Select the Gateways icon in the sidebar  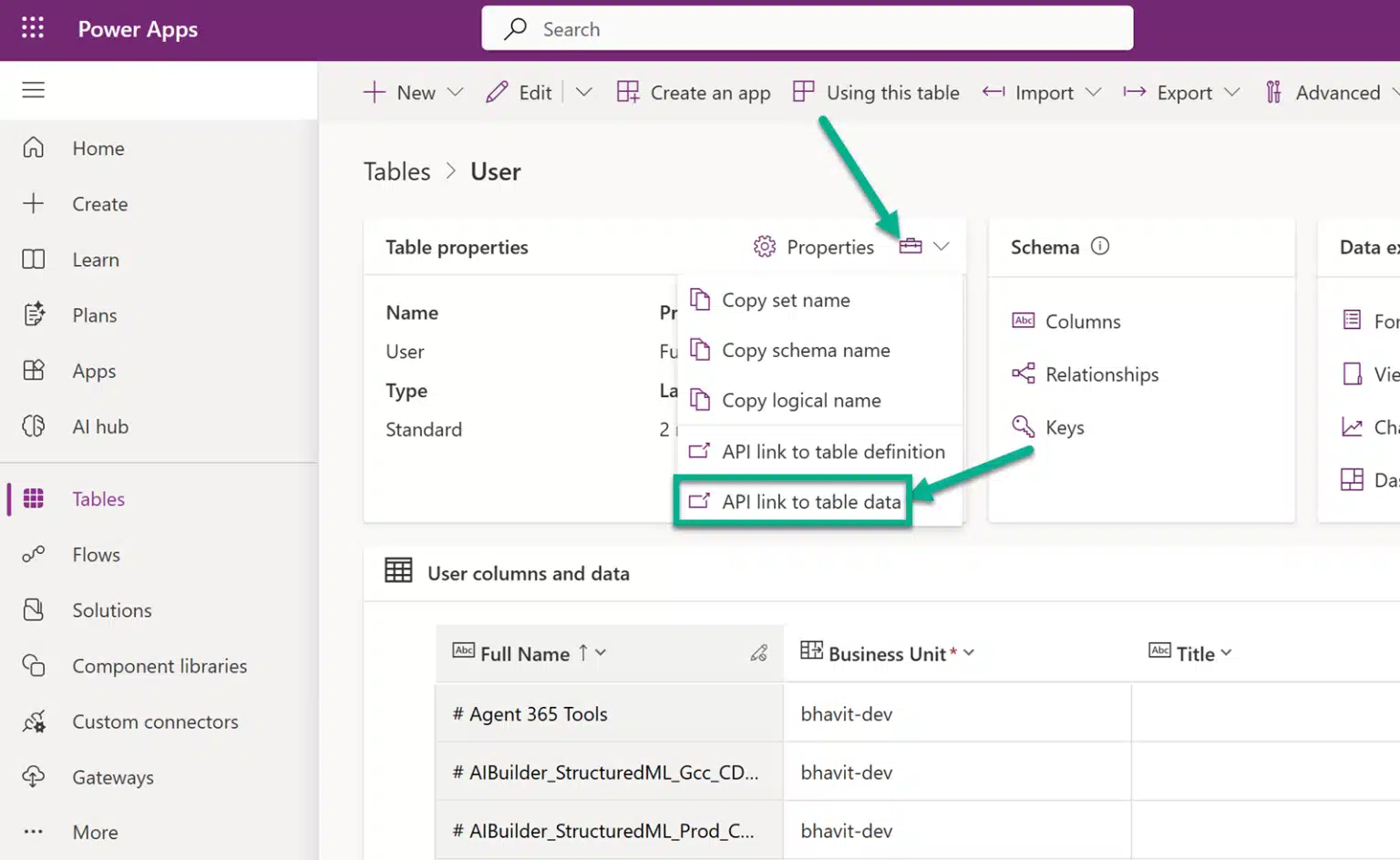click(33, 777)
